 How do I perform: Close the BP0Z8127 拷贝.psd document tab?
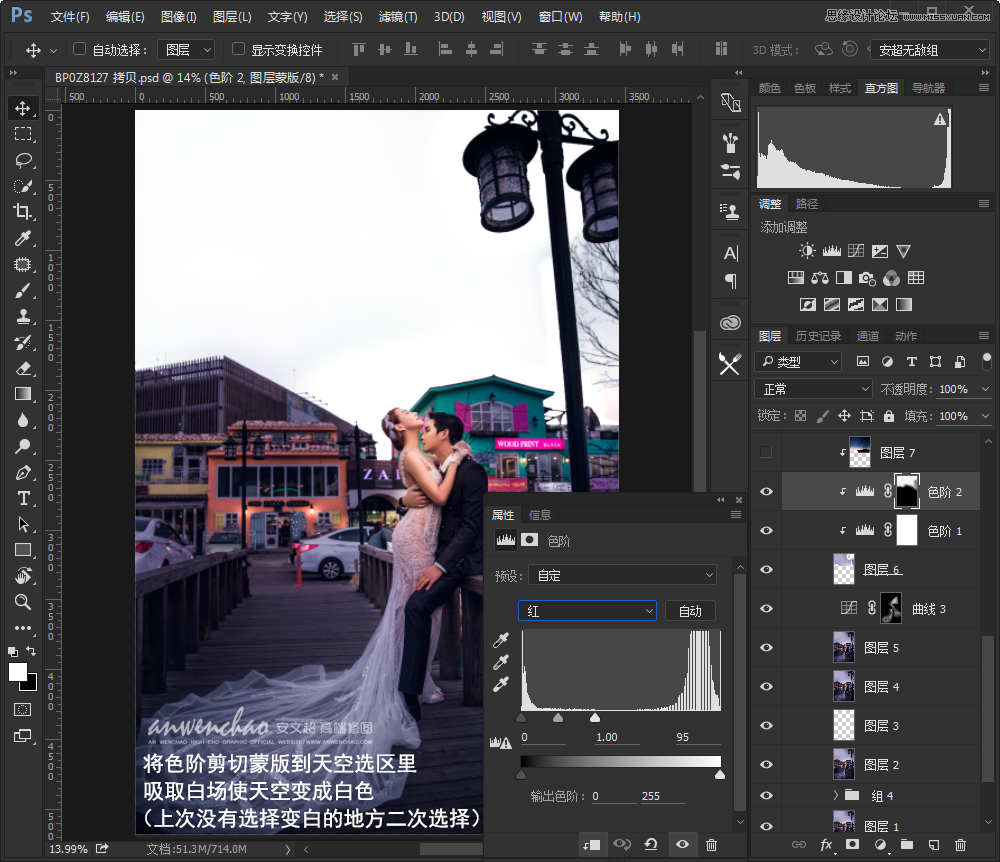tap(335, 77)
